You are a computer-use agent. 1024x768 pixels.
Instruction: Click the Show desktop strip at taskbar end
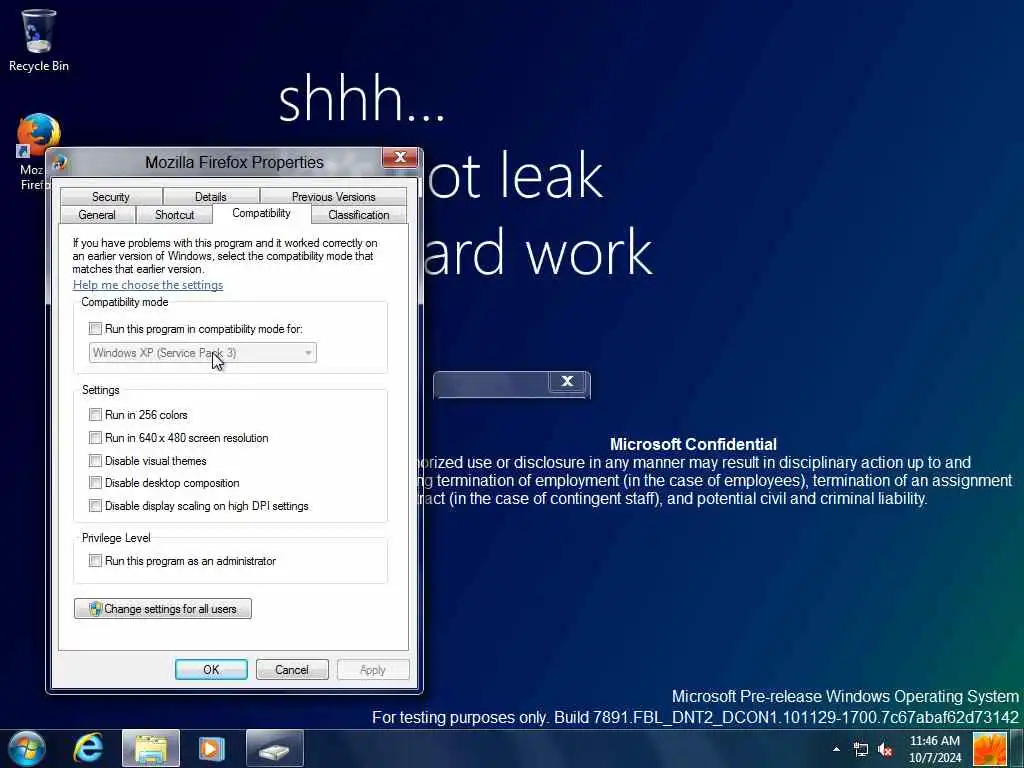(x=1016, y=749)
